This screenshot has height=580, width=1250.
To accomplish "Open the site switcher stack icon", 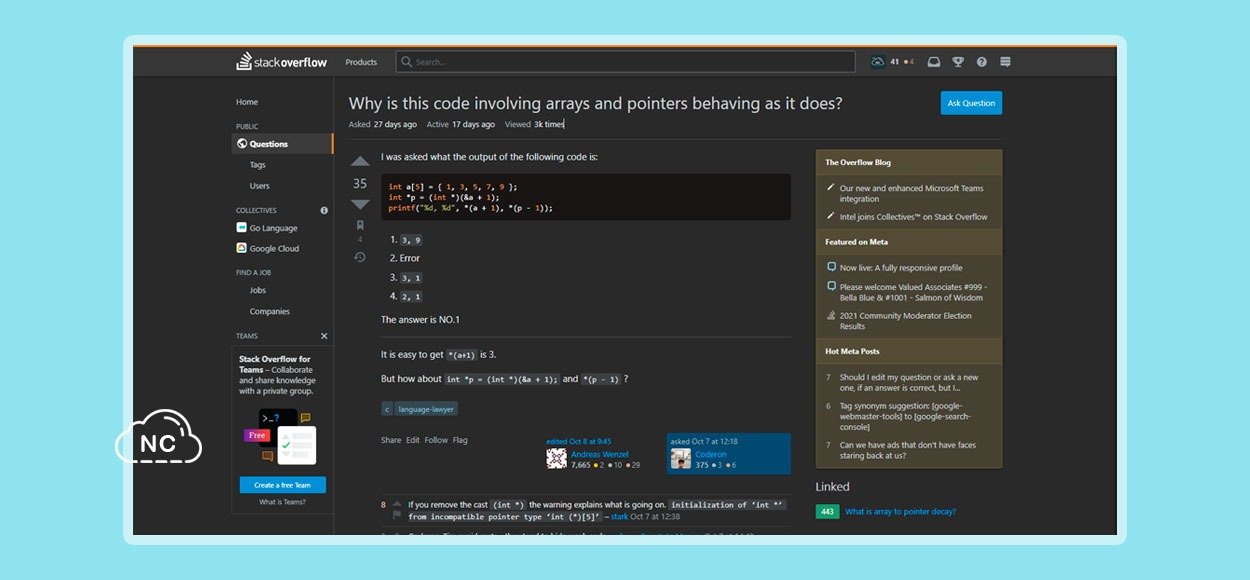I will pos(1005,62).
